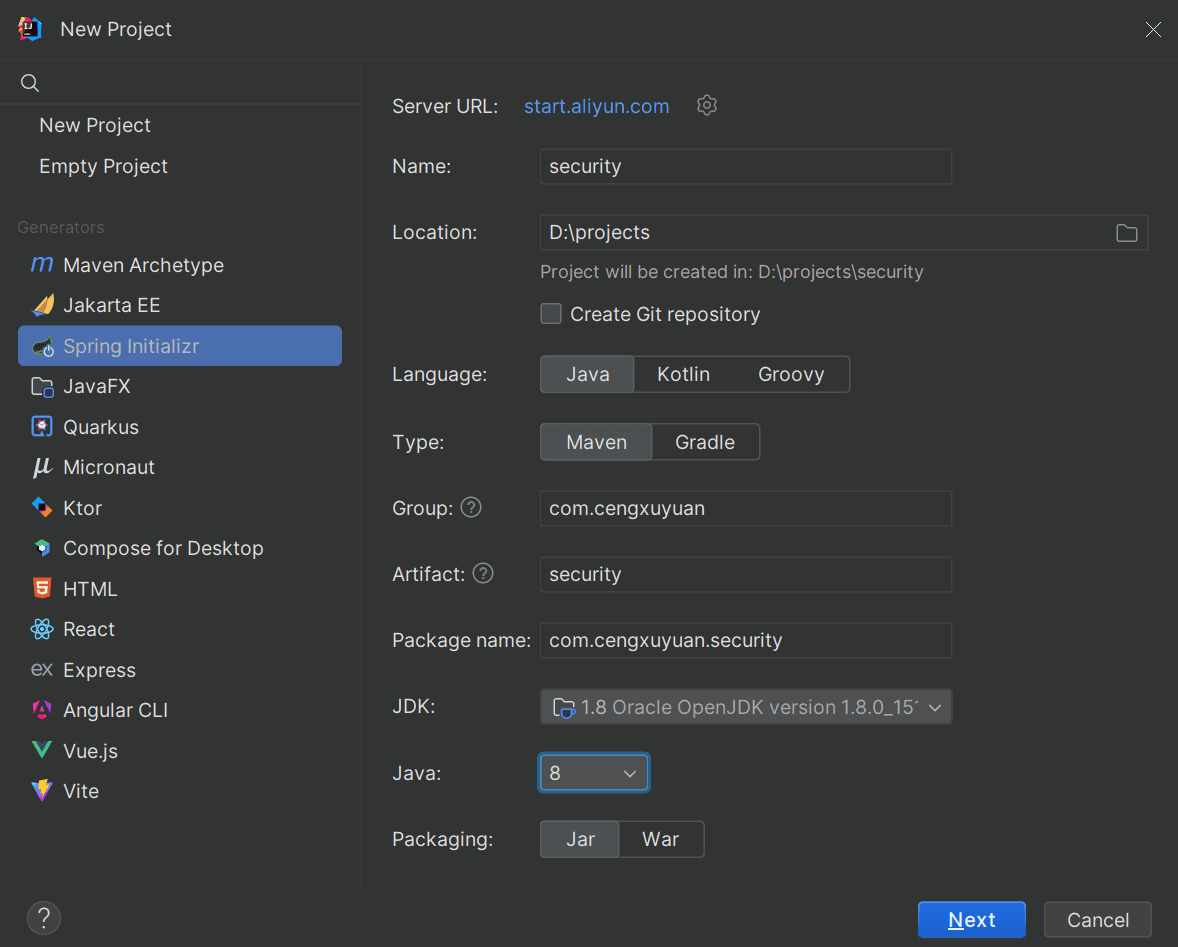Select Angular CLI generator label
This screenshot has width=1178, height=947.
point(116,710)
